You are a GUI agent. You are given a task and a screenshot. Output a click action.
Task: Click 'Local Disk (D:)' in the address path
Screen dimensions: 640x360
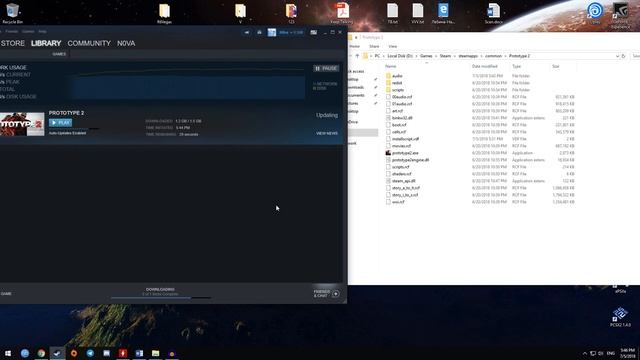pyautogui.click(x=400, y=56)
